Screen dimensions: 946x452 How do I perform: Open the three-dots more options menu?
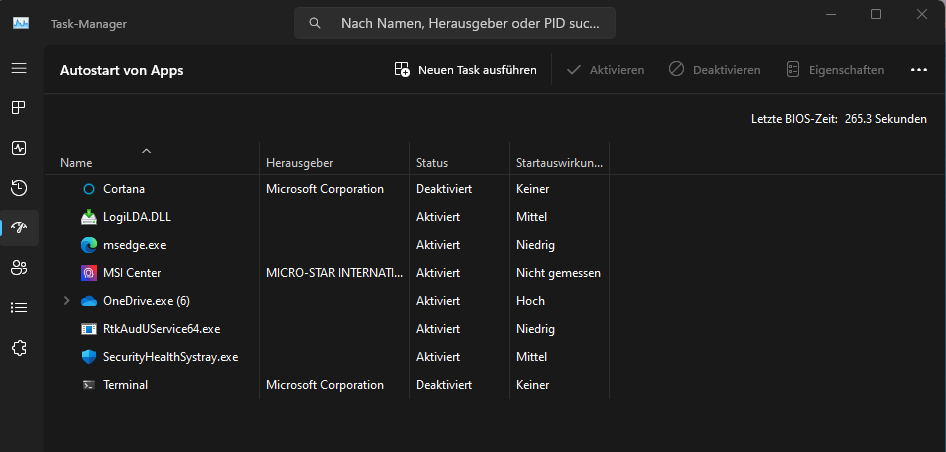click(x=919, y=70)
